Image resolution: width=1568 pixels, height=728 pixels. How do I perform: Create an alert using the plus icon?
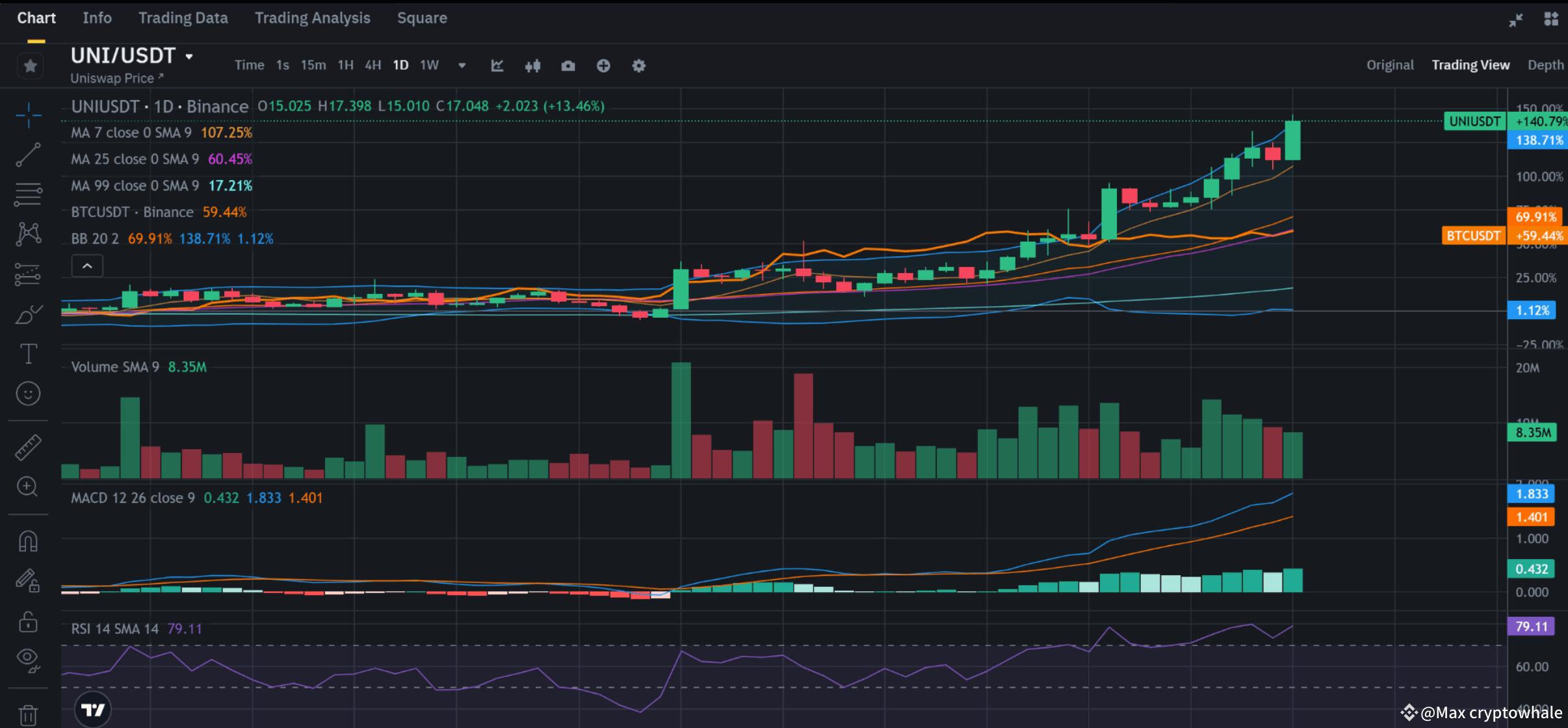(603, 65)
